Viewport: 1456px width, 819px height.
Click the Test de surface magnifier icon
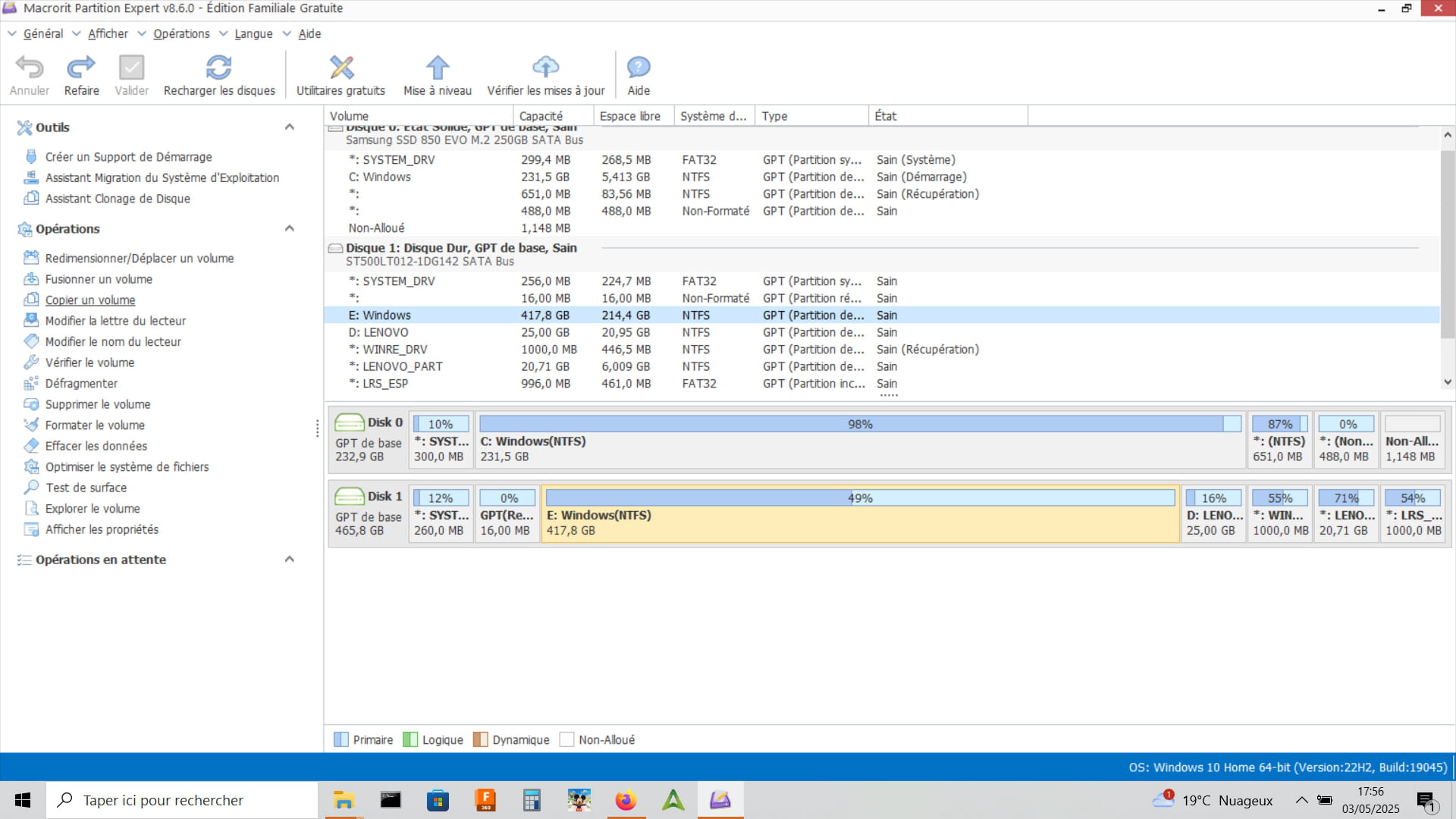[x=31, y=488]
